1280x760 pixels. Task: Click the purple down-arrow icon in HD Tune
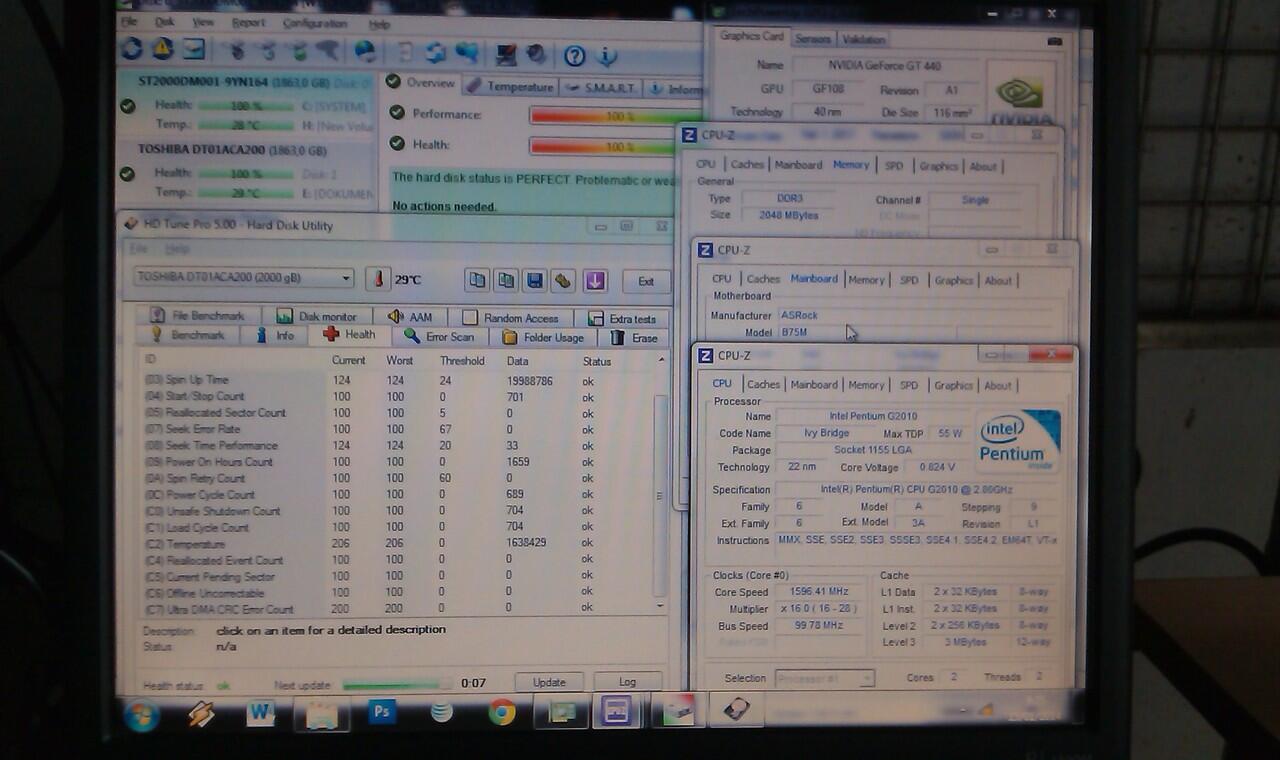595,281
